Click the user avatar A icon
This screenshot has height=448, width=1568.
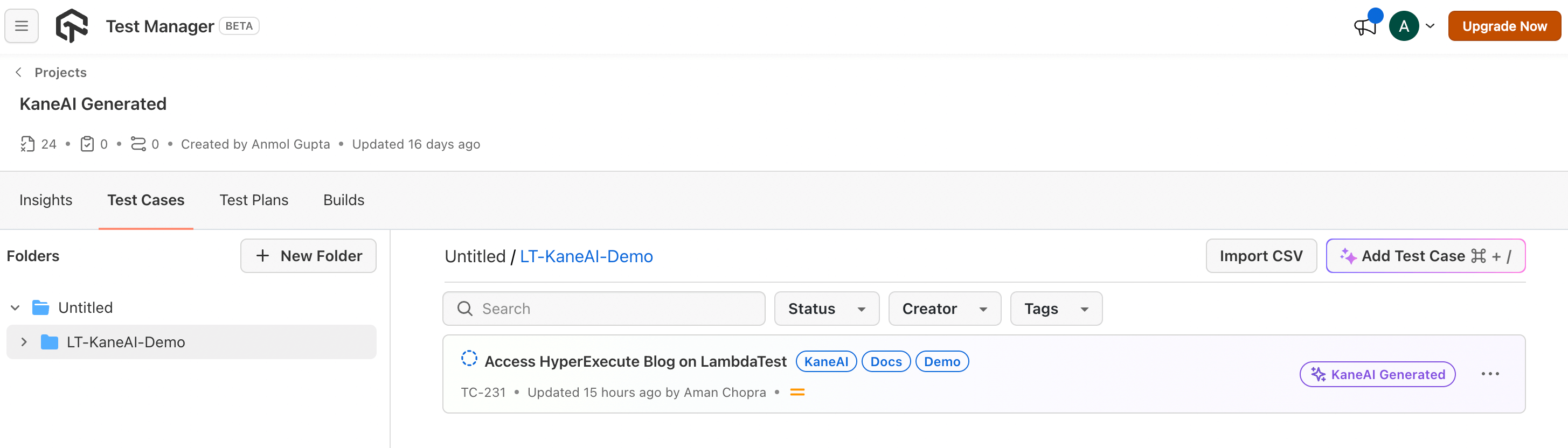[1404, 26]
